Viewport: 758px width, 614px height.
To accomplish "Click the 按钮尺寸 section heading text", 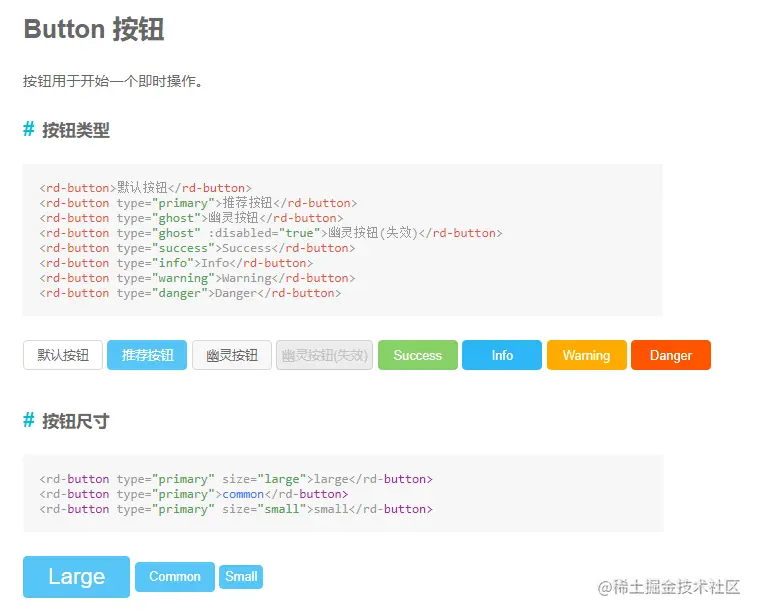I will [76, 421].
